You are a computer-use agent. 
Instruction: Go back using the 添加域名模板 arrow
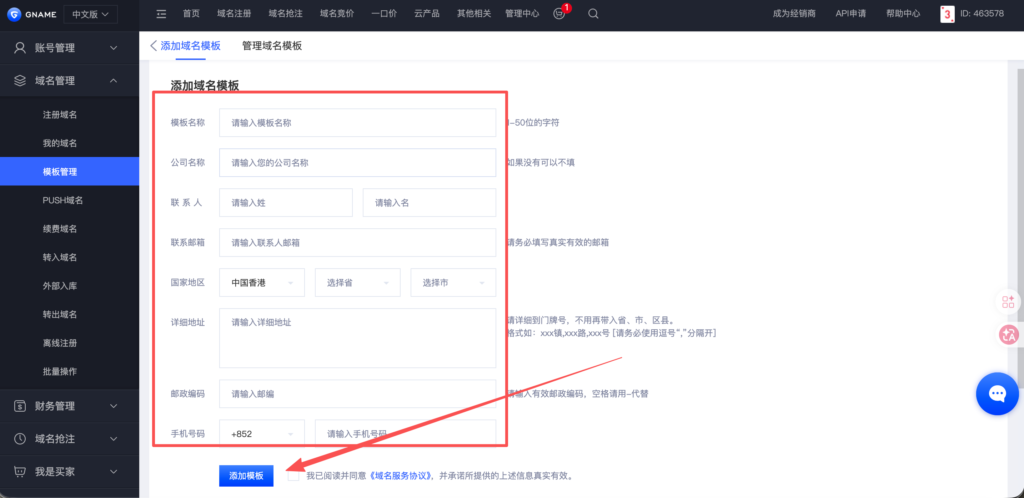click(153, 46)
